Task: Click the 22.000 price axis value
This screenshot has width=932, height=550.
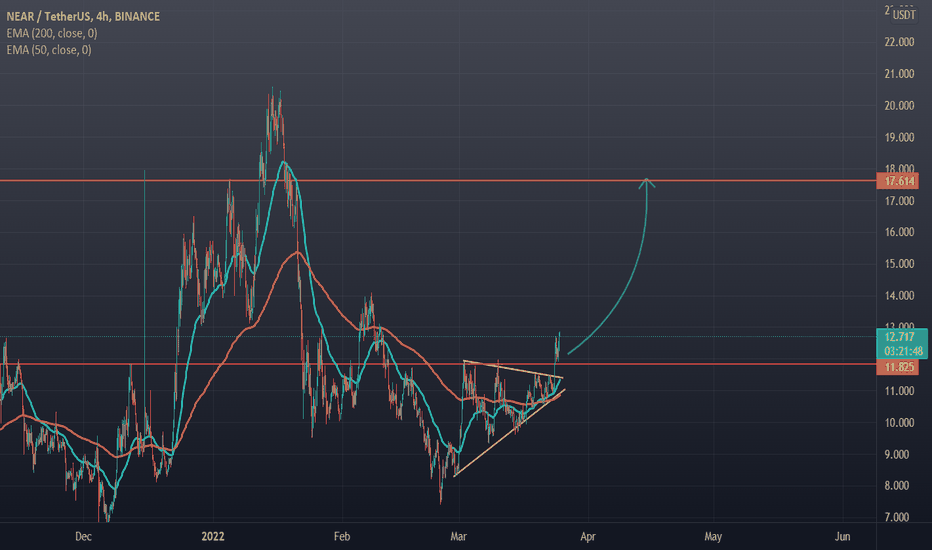Action: (x=899, y=42)
